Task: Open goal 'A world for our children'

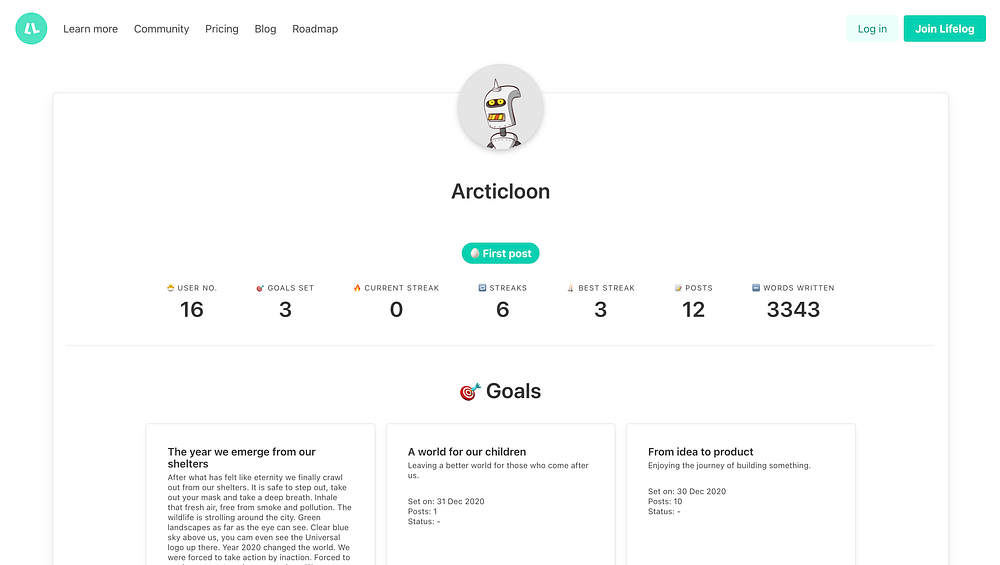Action: point(467,452)
